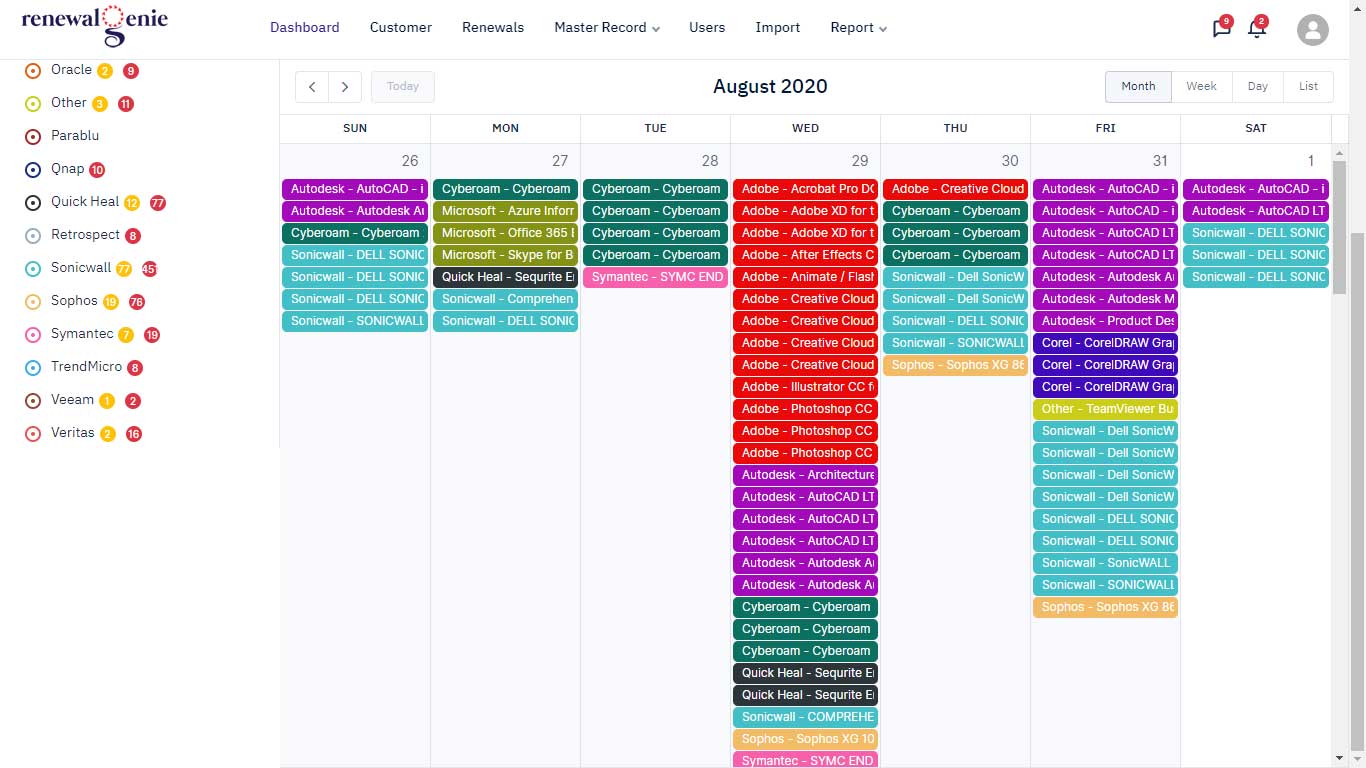Screen dimensions: 1366x768
Task: Open Adobe - Illustrator CC event
Action: click(x=805, y=387)
